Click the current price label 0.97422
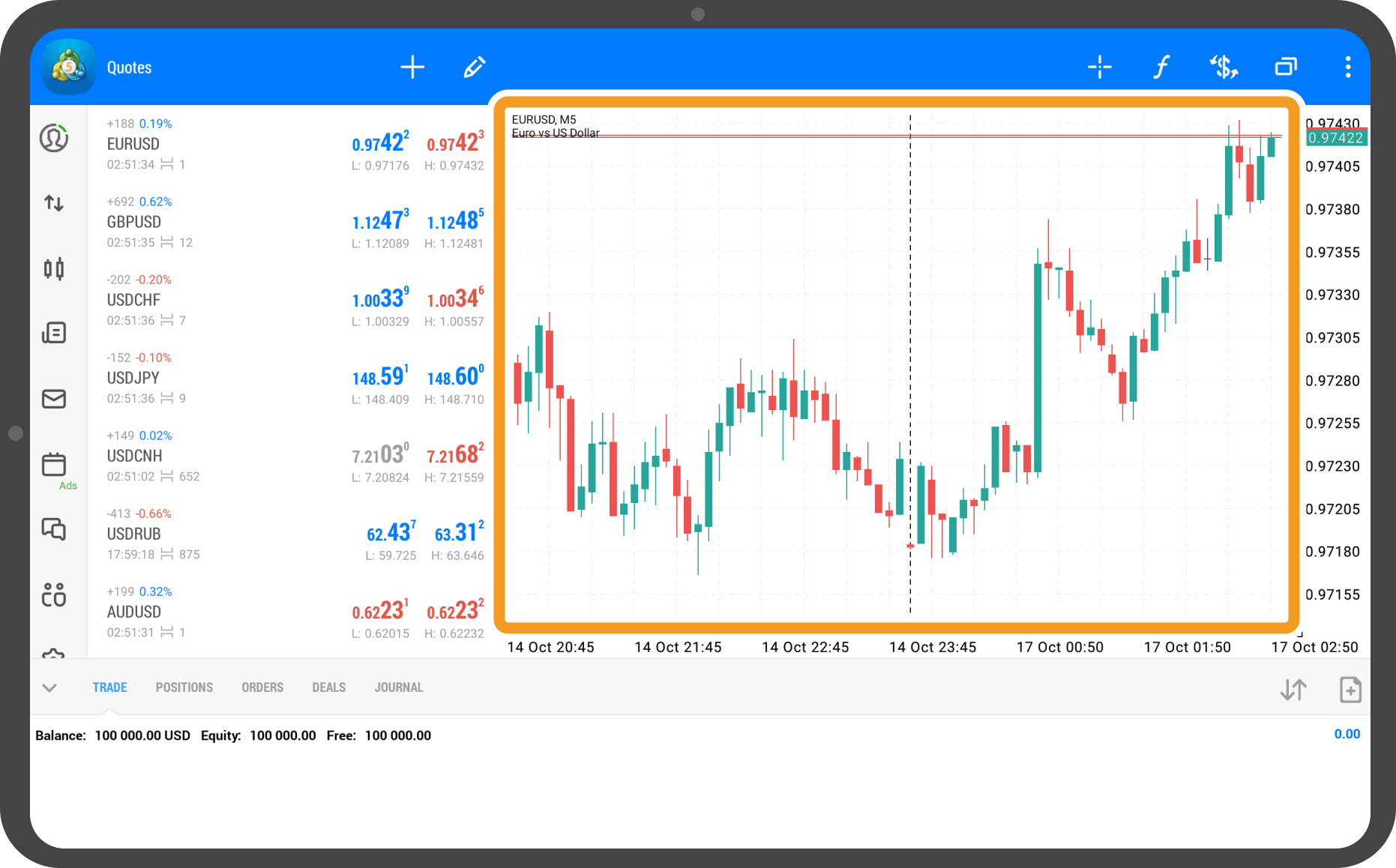This screenshot has width=1396, height=868. pyautogui.click(x=1336, y=138)
